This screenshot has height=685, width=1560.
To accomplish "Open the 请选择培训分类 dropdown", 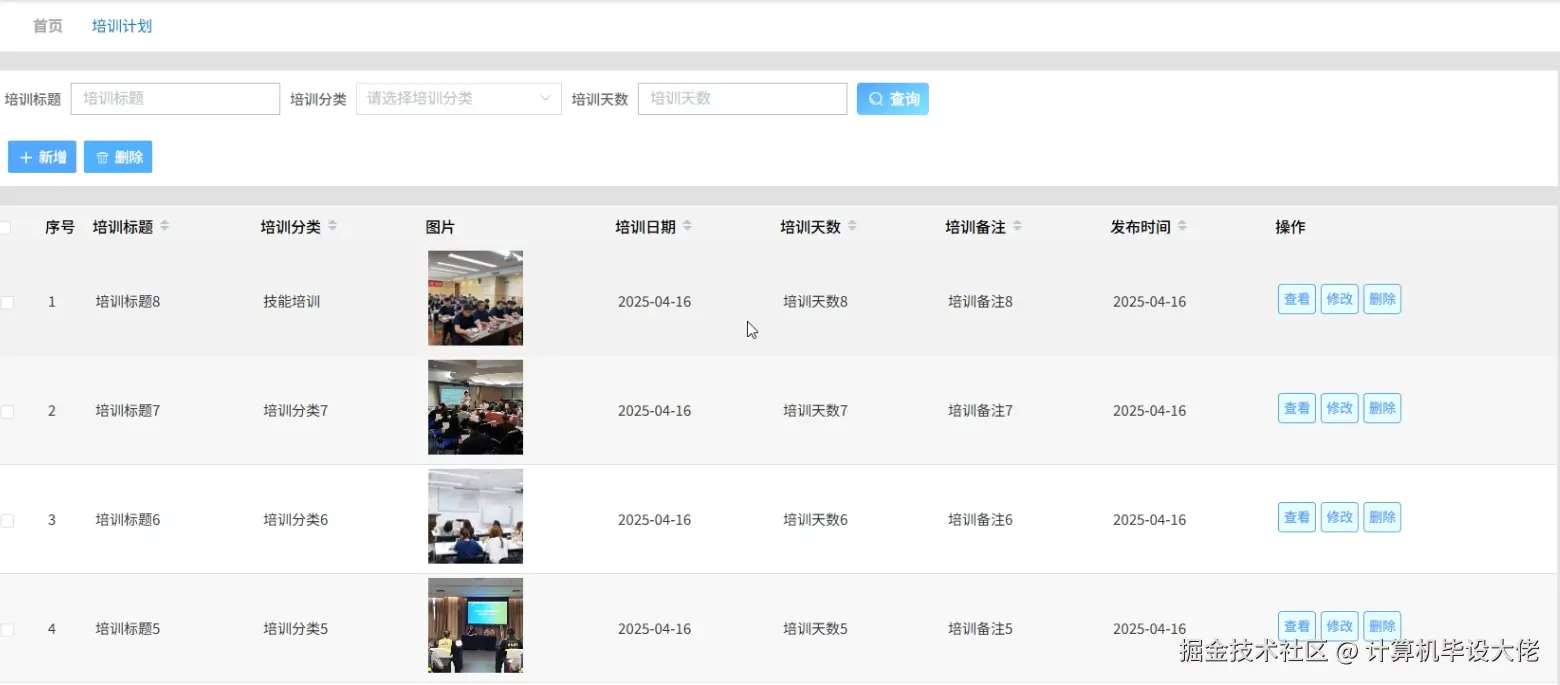I will (x=458, y=98).
